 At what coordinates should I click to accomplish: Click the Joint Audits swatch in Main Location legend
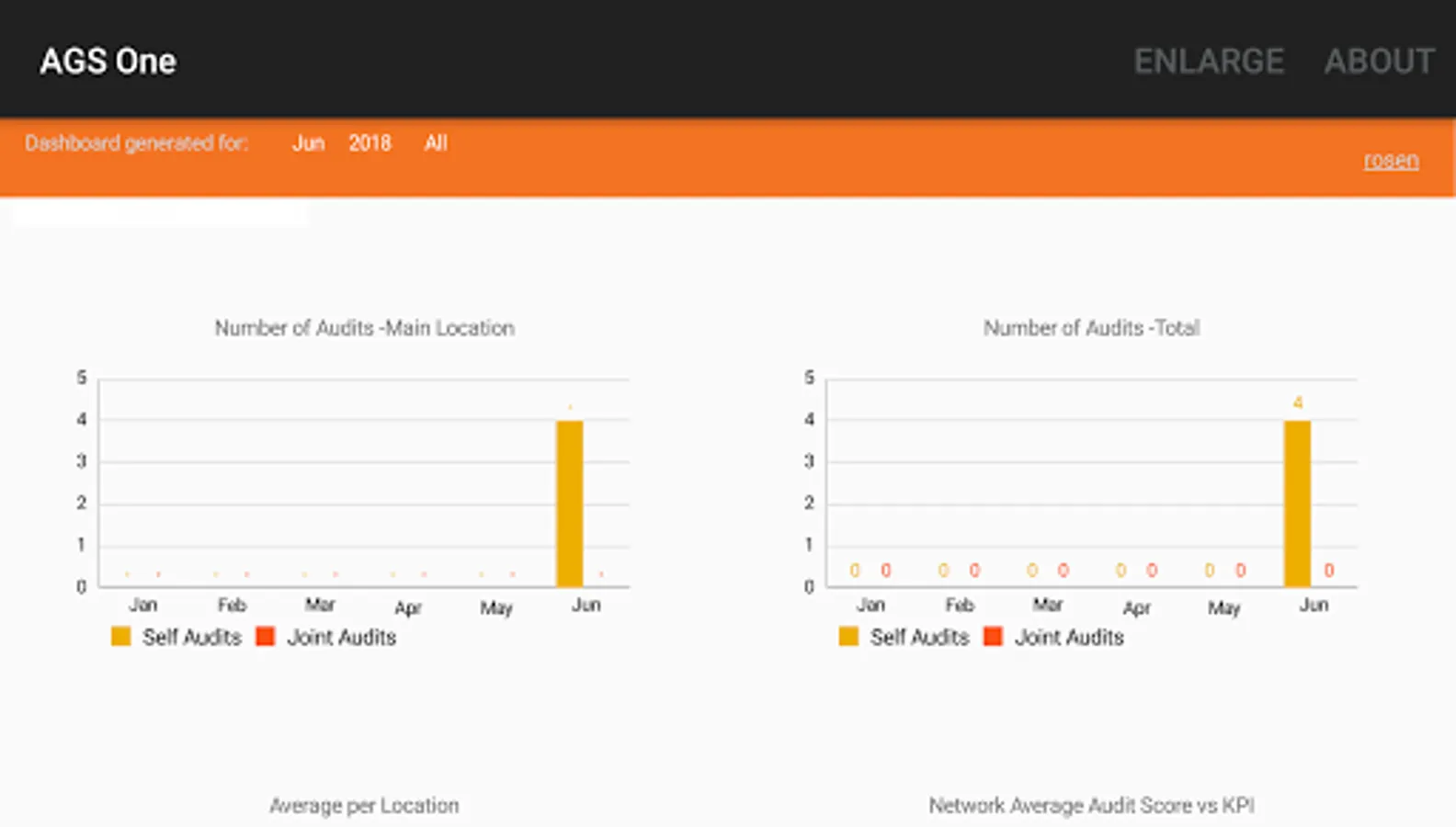pyautogui.click(x=265, y=636)
